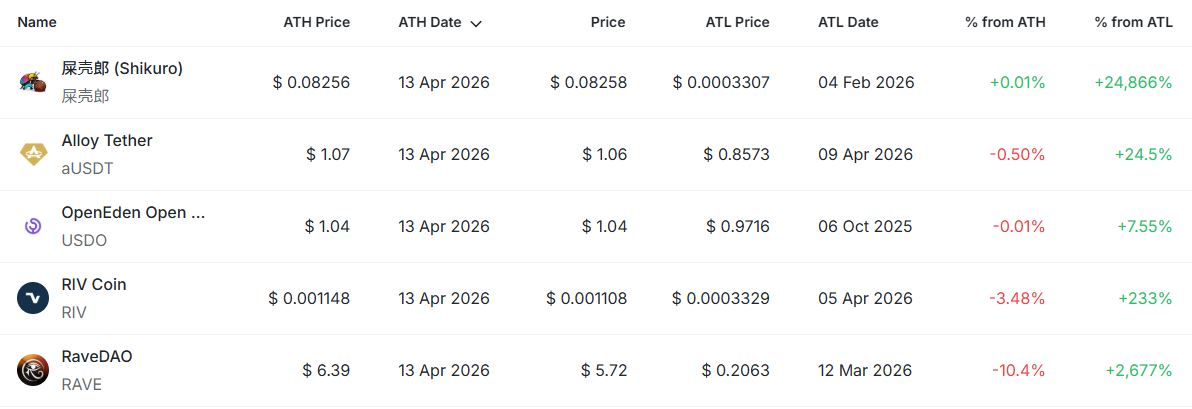Screen dimensions: 1192x409
Task: Sort table by Name column header
Action: (37, 22)
